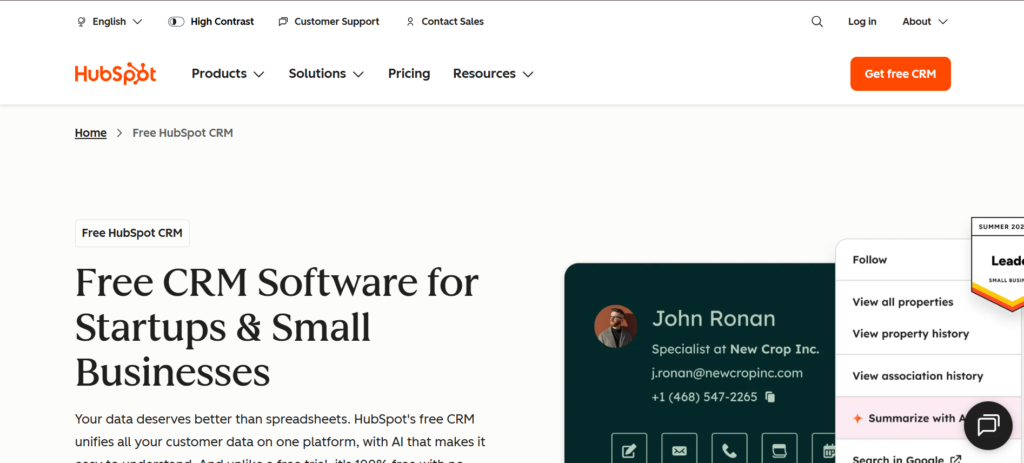Click the phone call icon on the contact card

[x=729, y=450]
